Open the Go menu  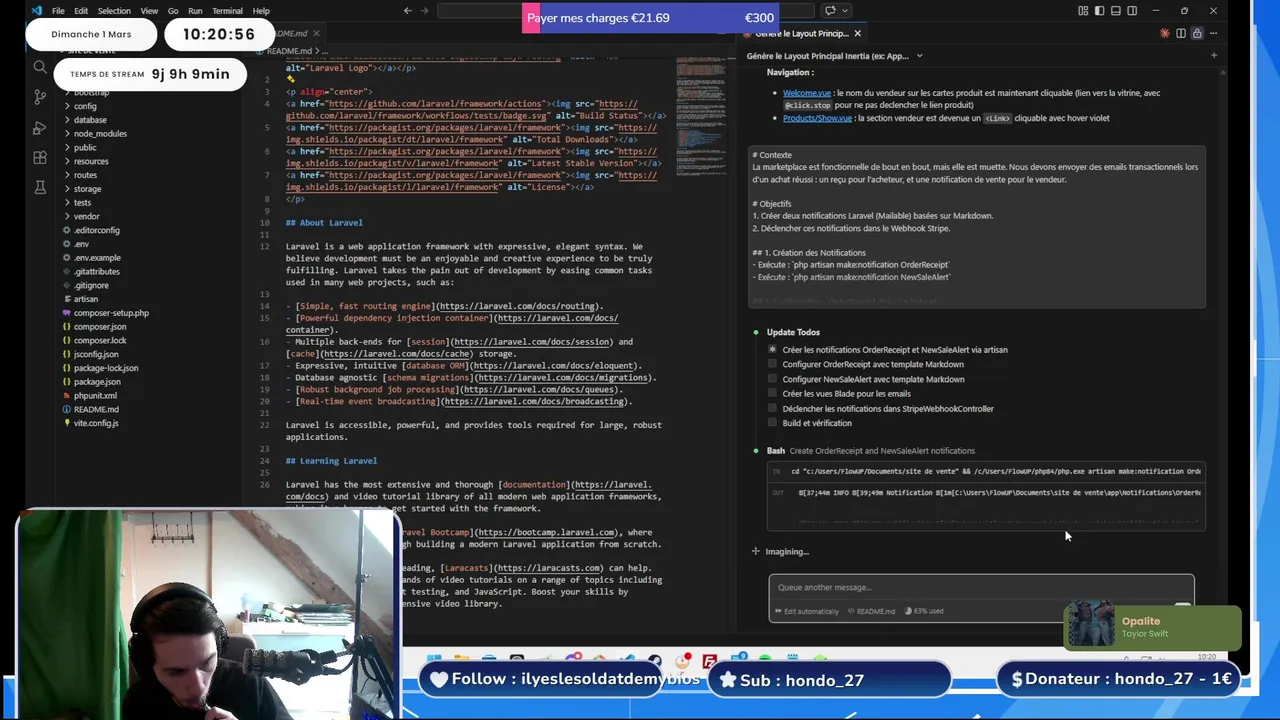pos(173,11)
